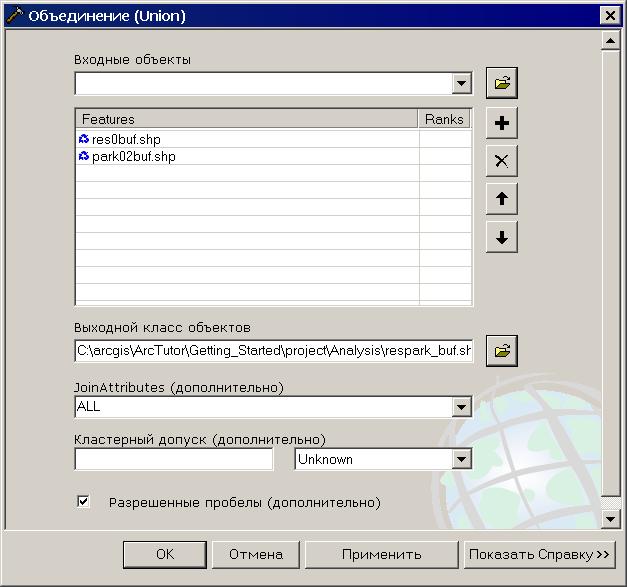Move the selected feature up with the arrow

click(x=501, y=199)
